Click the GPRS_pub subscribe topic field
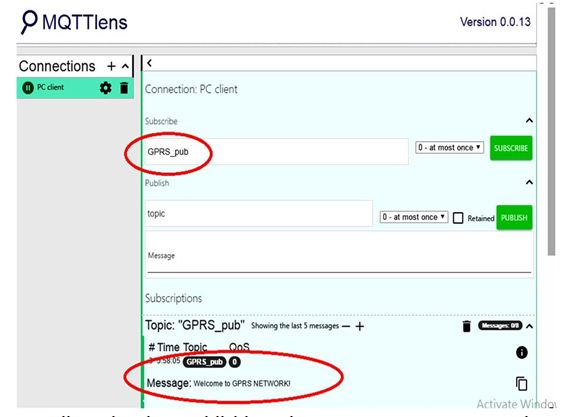564x417 pixels. pyautogui.click(x=276, y=151)
